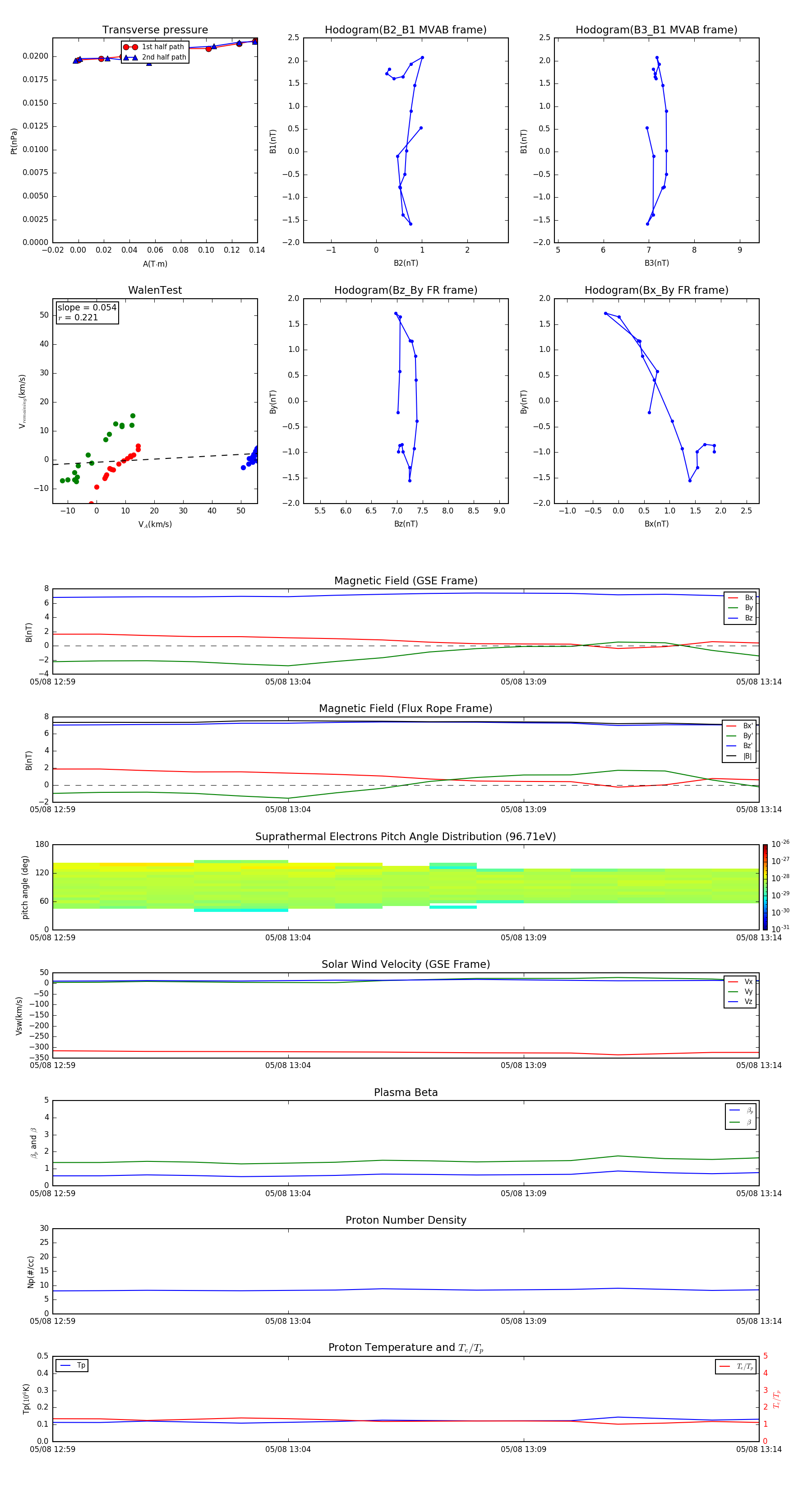The width and height of the screenshot is (812, 1489).
Task: Click the Tp(10^6K) y-axis label
Action: (x=26, y=1399)
